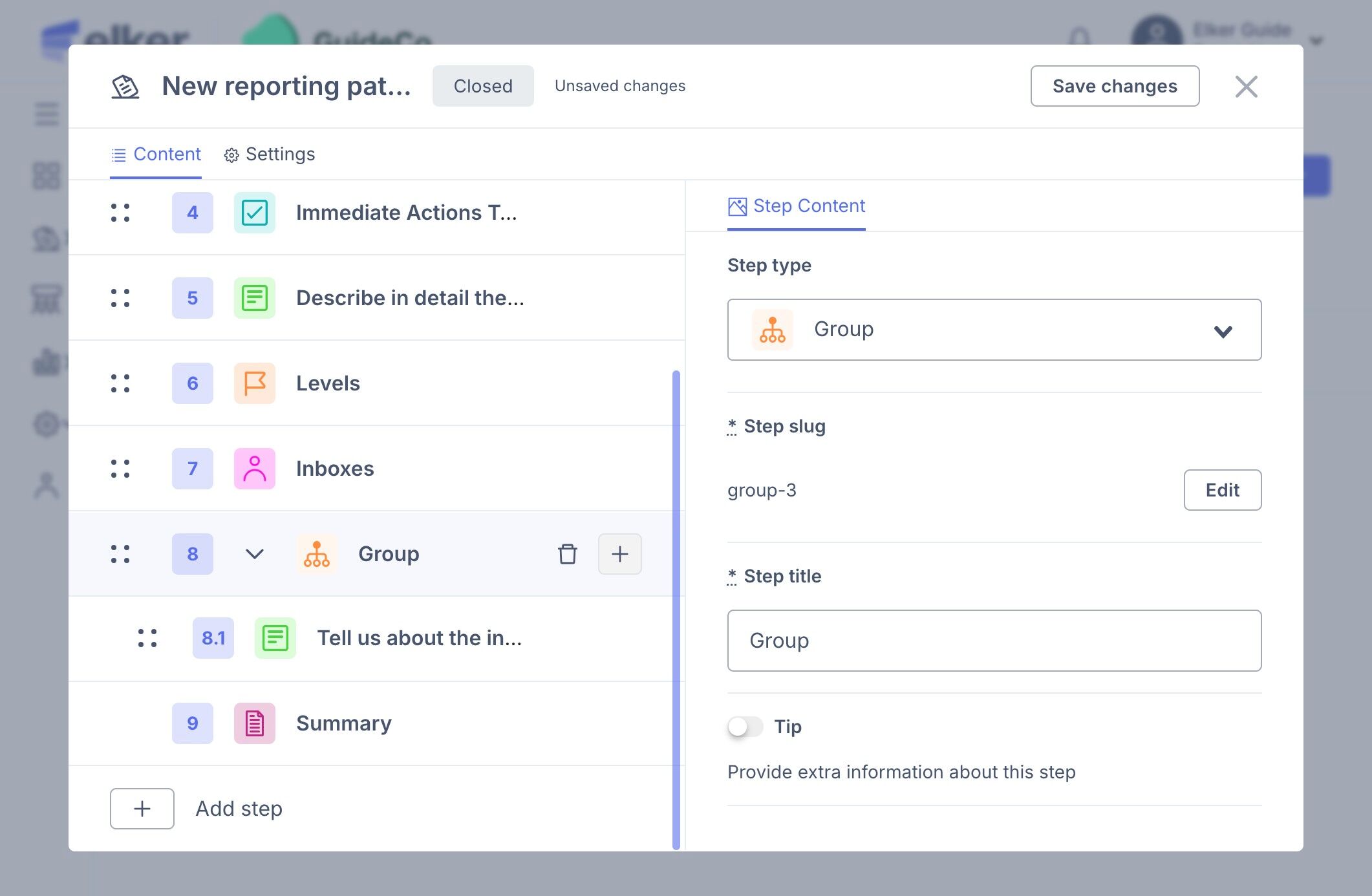Click the checkbox icon of Immediate Actions step
This screenshot has height=896, width=1372.
(x=254, y=213)
